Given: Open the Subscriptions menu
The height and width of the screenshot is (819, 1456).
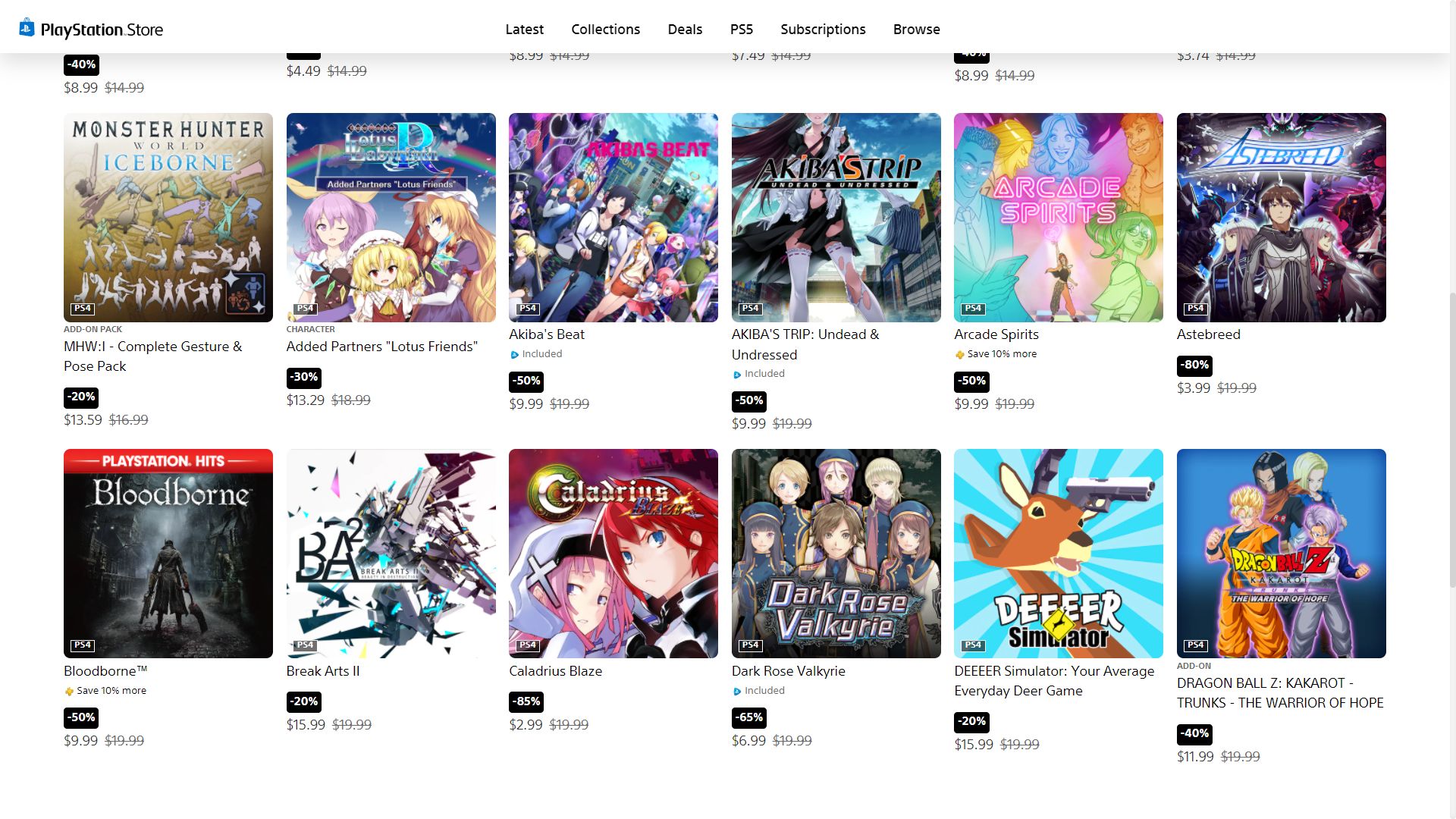Looking at the screenshot, I should (x=823, y=29).
